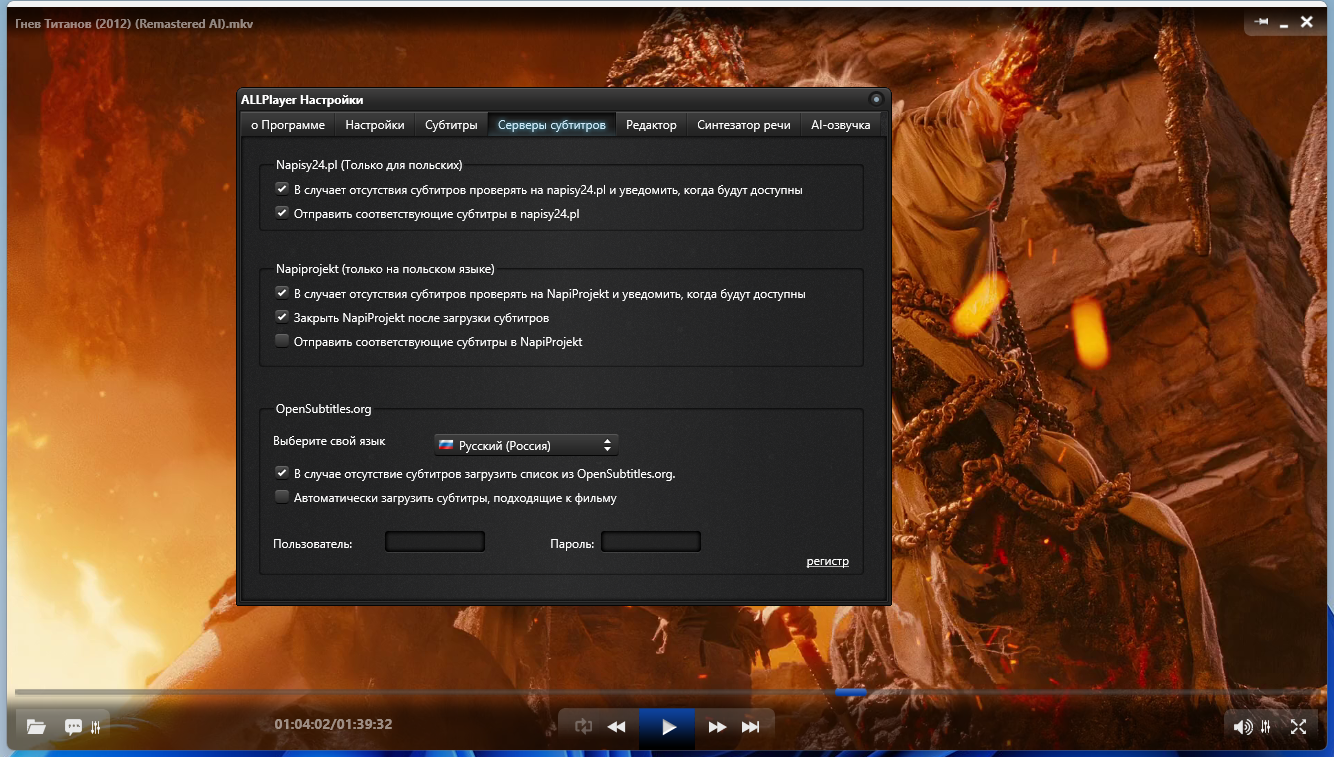The height and width of the screenshot is (757, 1334).
Task: Play the movie
Action: coord(669,727)
